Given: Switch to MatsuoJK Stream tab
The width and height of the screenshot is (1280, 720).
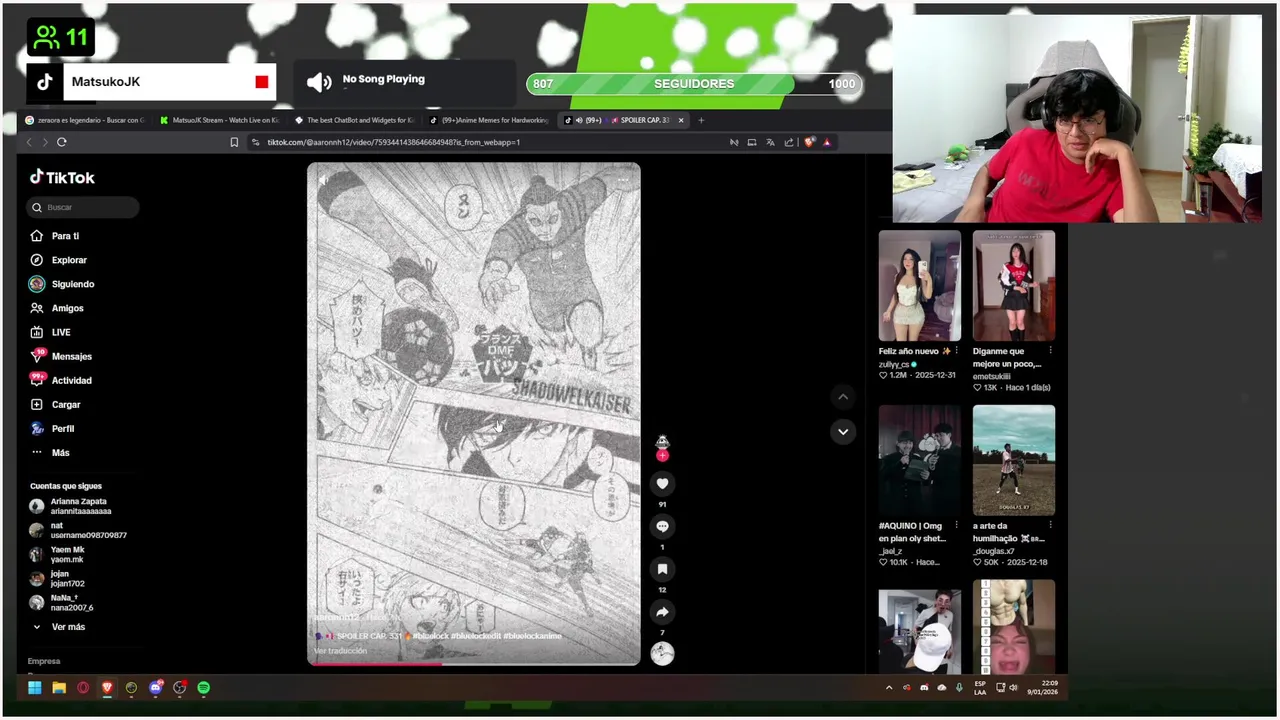Looking at the screenshot, I should [x=219, y=120].
